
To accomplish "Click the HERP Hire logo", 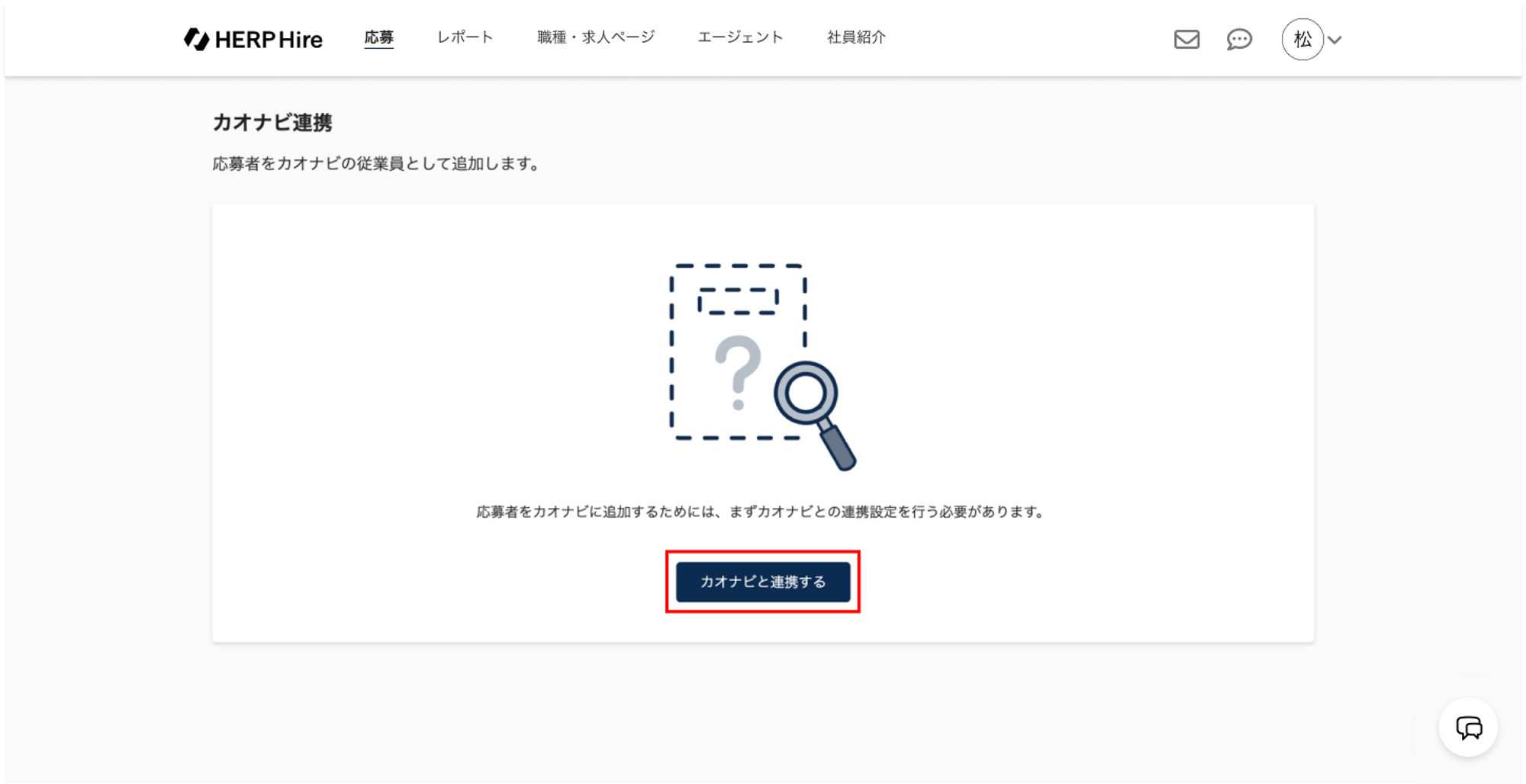I will (x=253, y=39).
